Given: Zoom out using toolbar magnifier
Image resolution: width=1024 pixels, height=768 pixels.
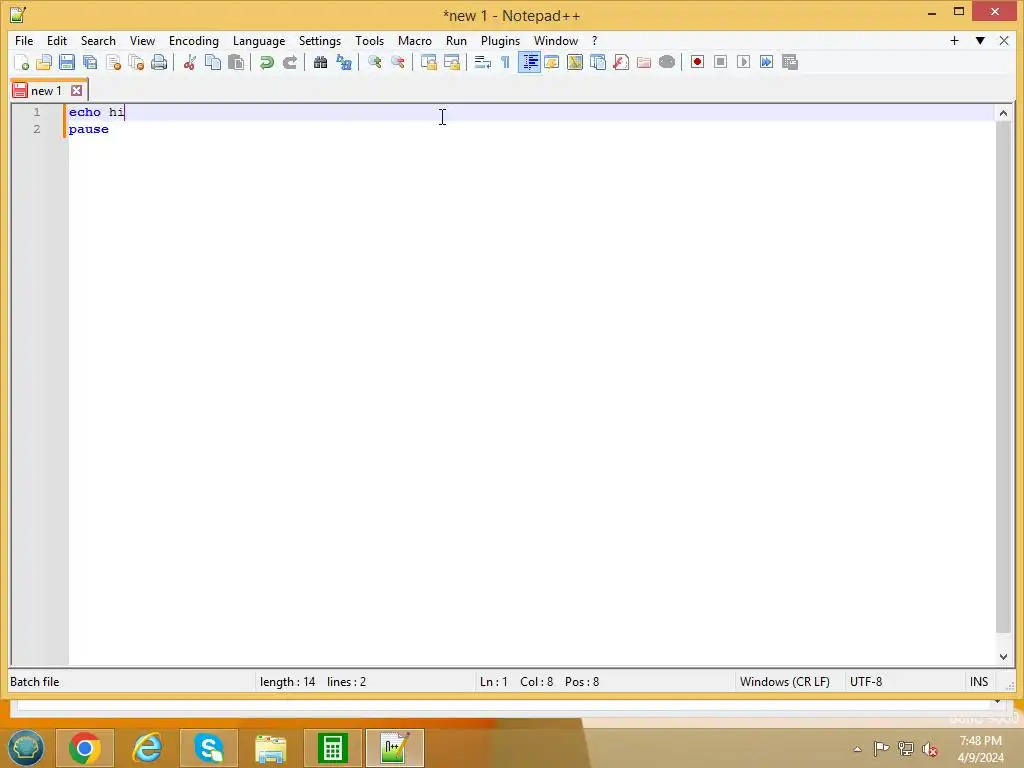Looking at the screenshot, I should 397,62.
